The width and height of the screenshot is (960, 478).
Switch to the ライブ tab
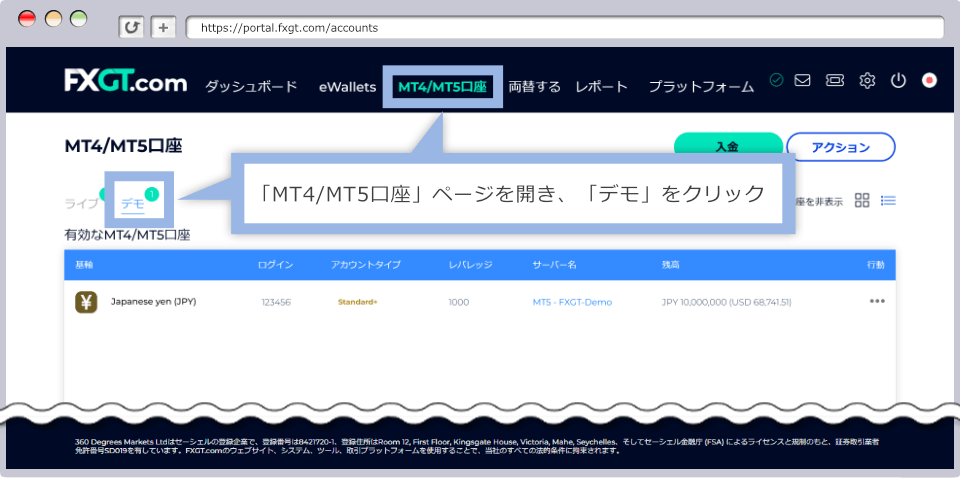tap(81, 204)
